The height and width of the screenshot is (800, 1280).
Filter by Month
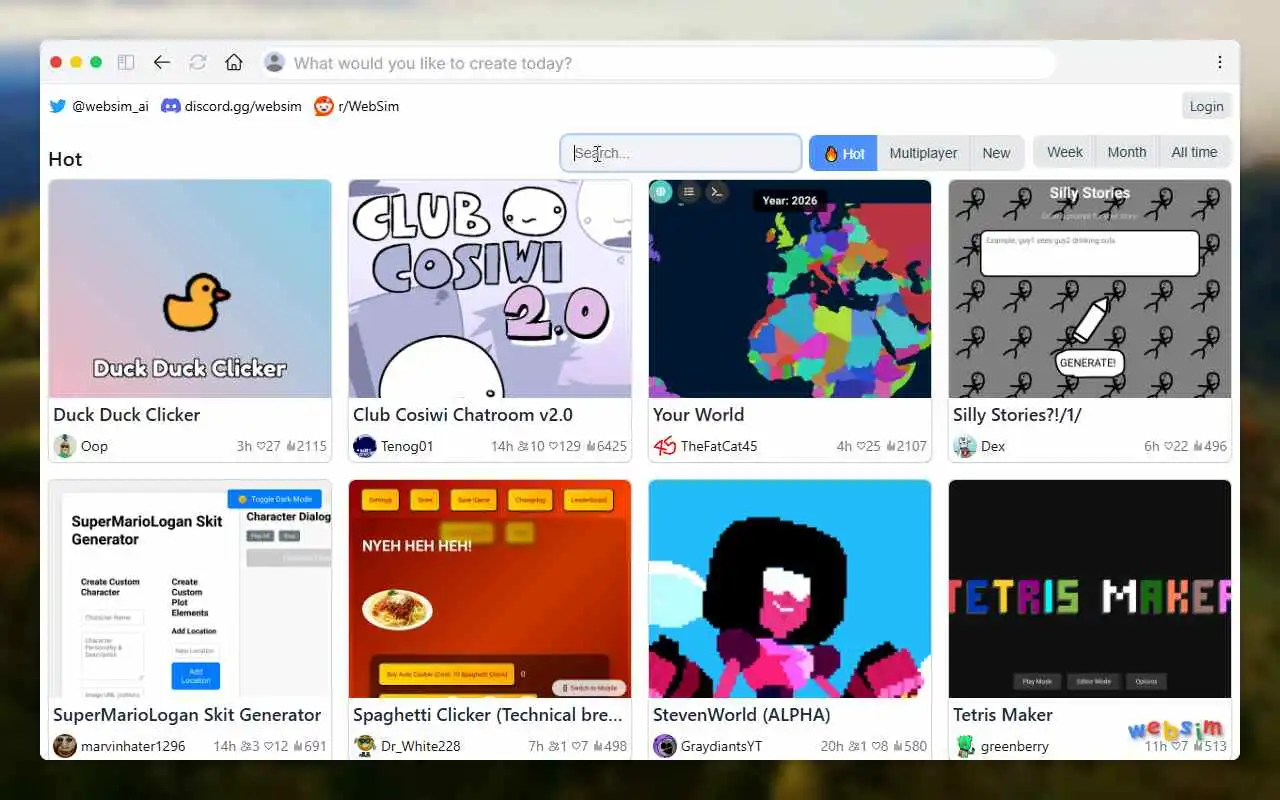click(1126, 152)
